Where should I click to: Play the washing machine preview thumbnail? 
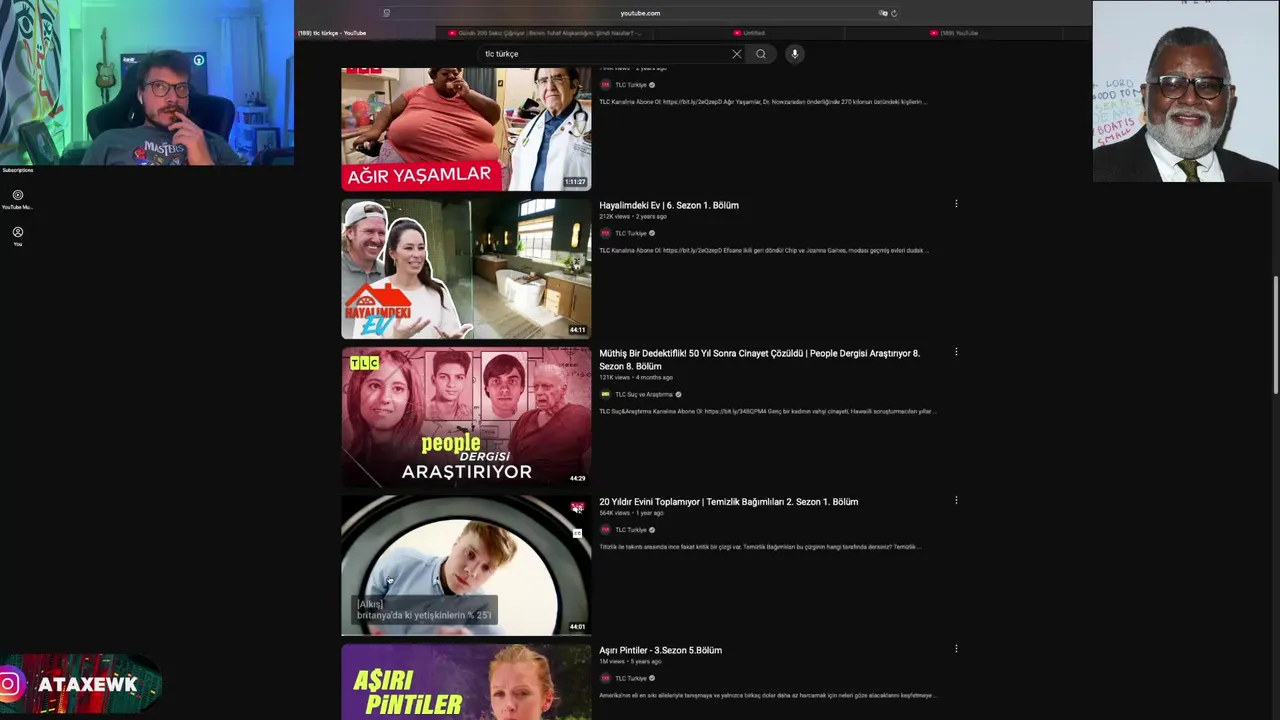coord(466,565)
